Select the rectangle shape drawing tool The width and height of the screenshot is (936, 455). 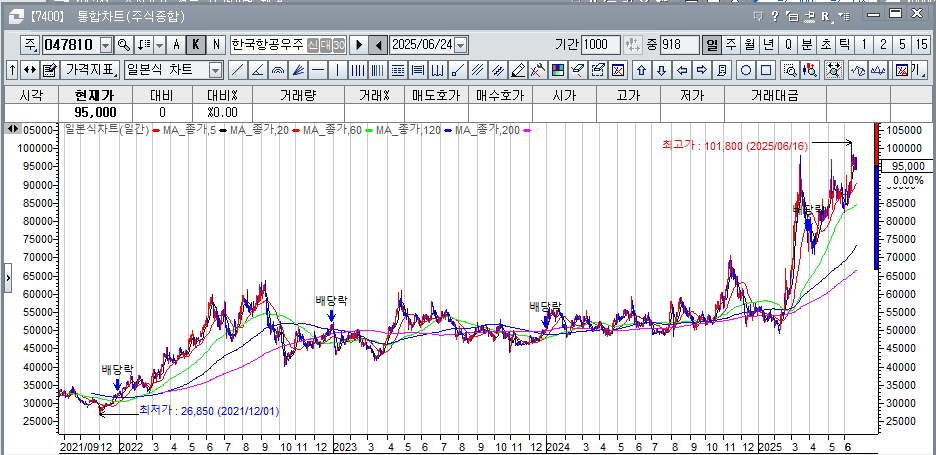(x=765, y=70)
